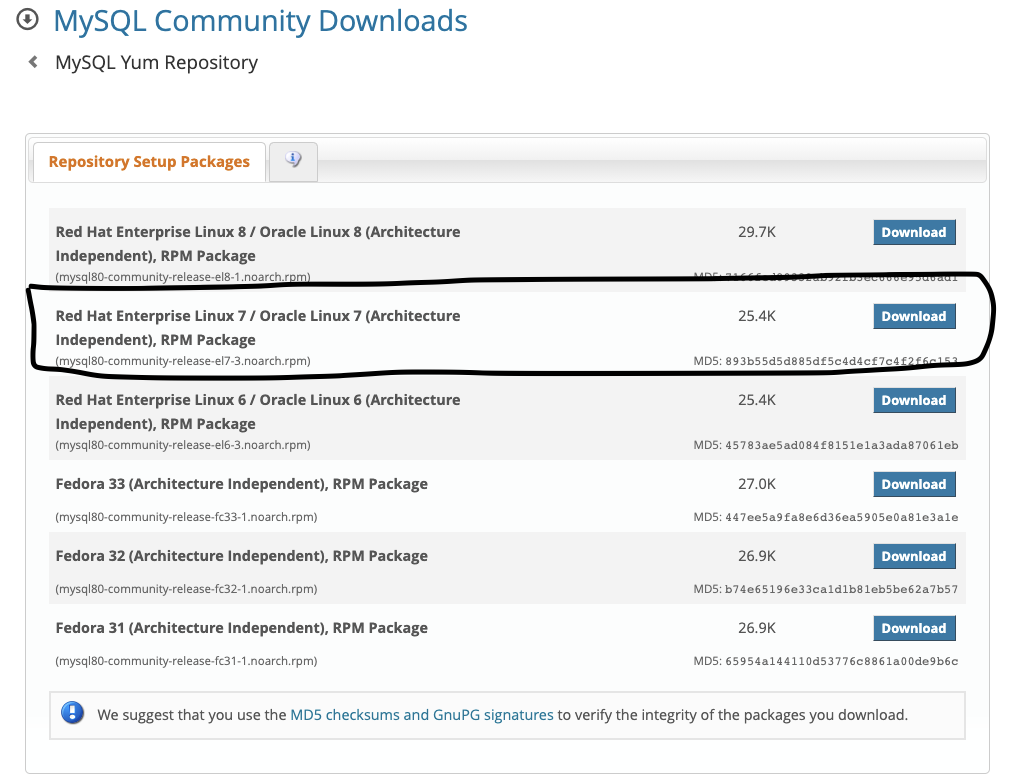The height and width of the screenshot is (784, 1009).
Task: Select filename mysql80-community-release-fc33-1.noarch.rpm
Action: [x=187, y=517]
